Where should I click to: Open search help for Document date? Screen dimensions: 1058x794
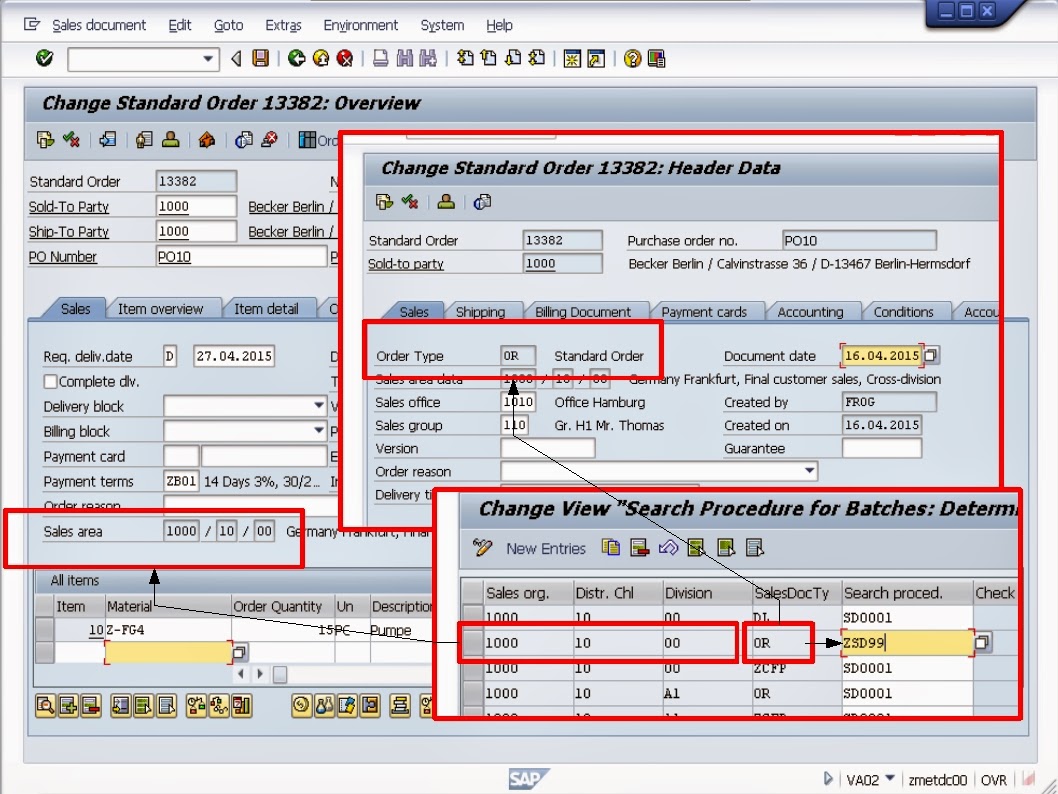coord(931,356)
